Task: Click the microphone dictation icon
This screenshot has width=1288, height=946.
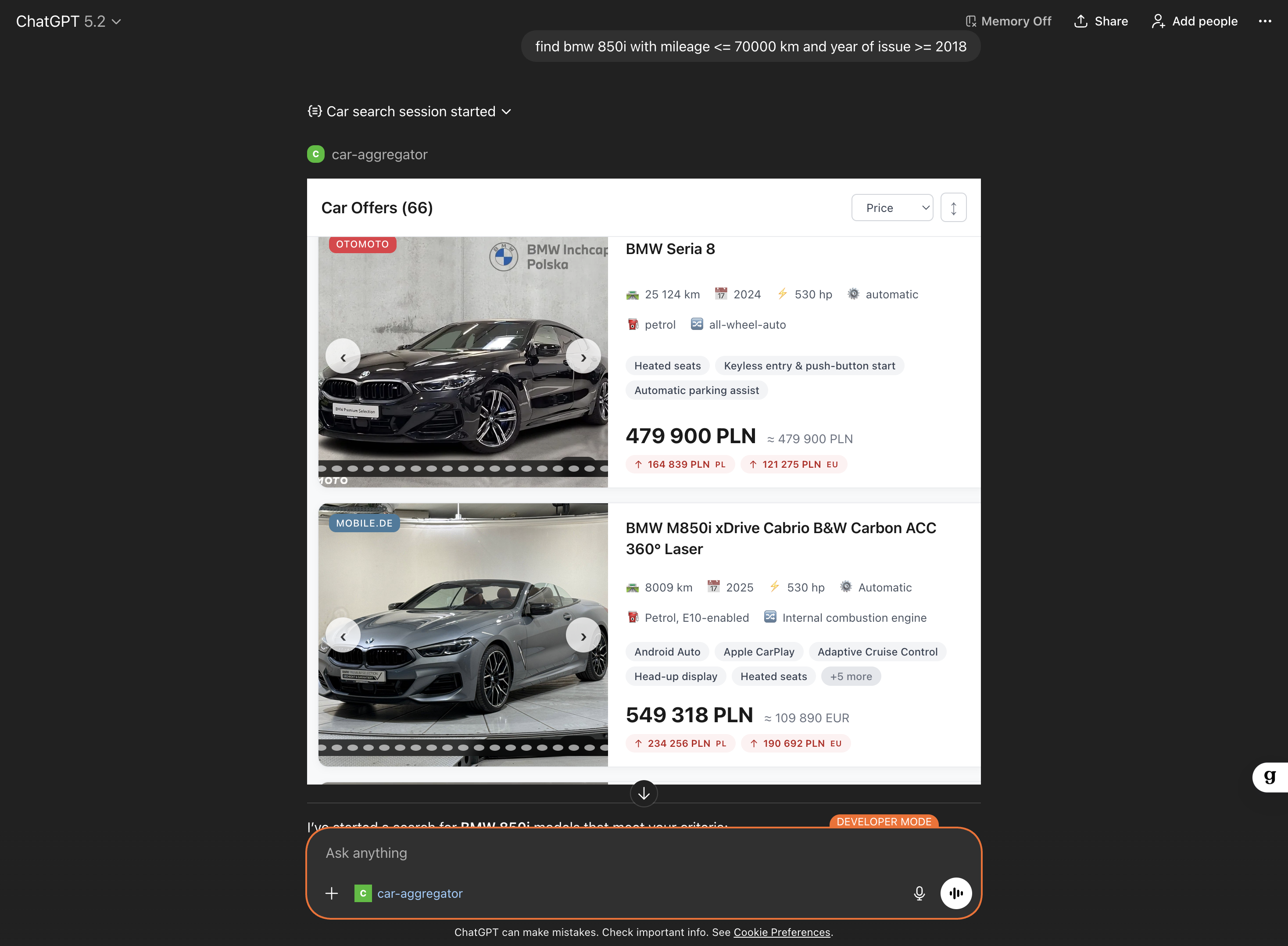Action: click(919, 893)
